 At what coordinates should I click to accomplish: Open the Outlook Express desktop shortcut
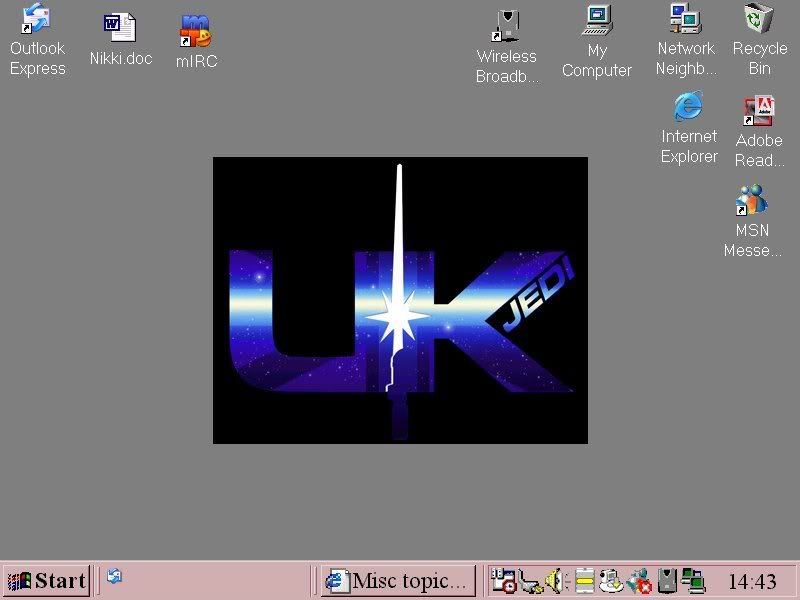[x=37, y=20]
